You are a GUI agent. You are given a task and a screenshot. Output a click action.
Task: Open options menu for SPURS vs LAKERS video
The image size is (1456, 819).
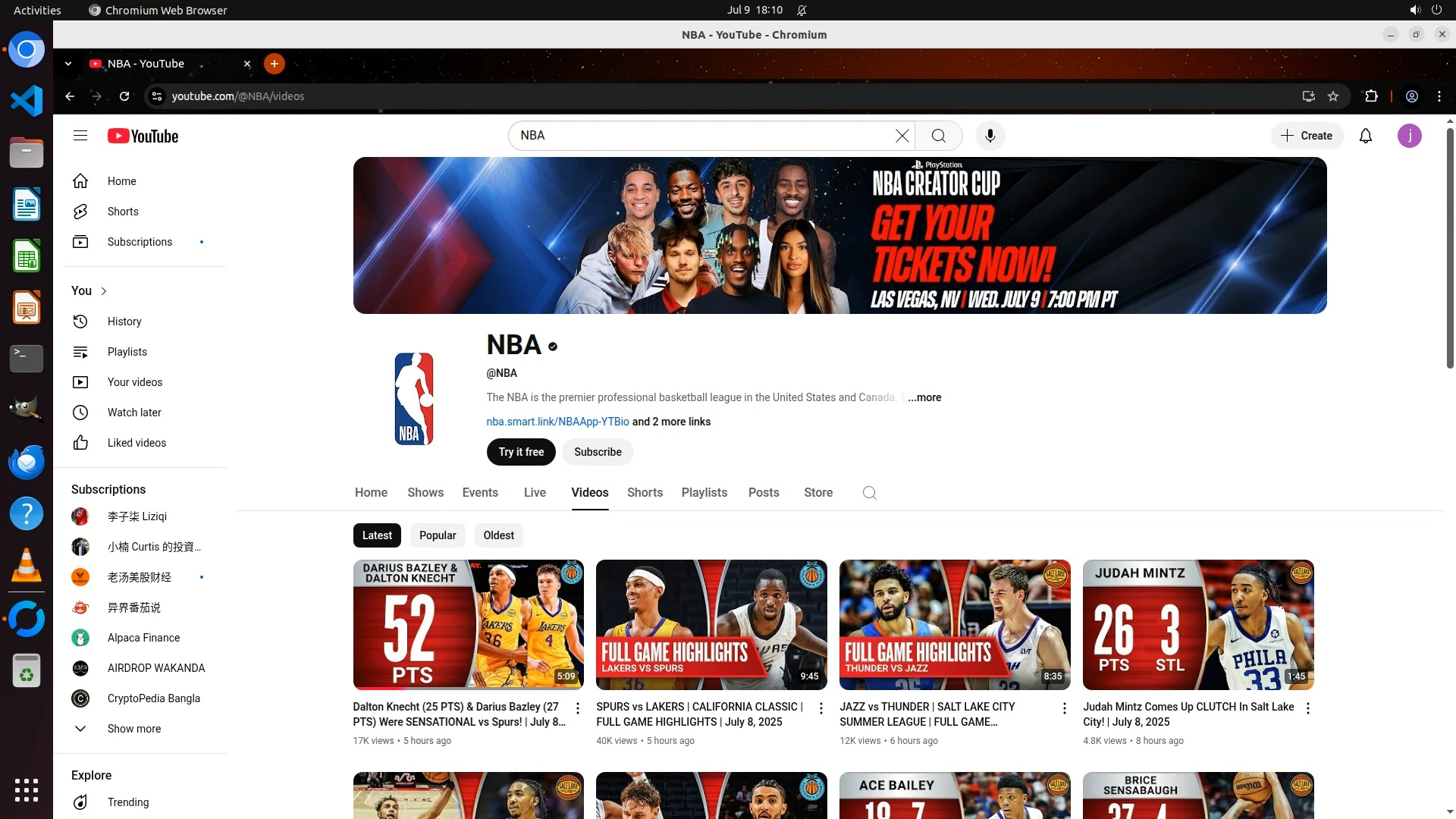821,708
